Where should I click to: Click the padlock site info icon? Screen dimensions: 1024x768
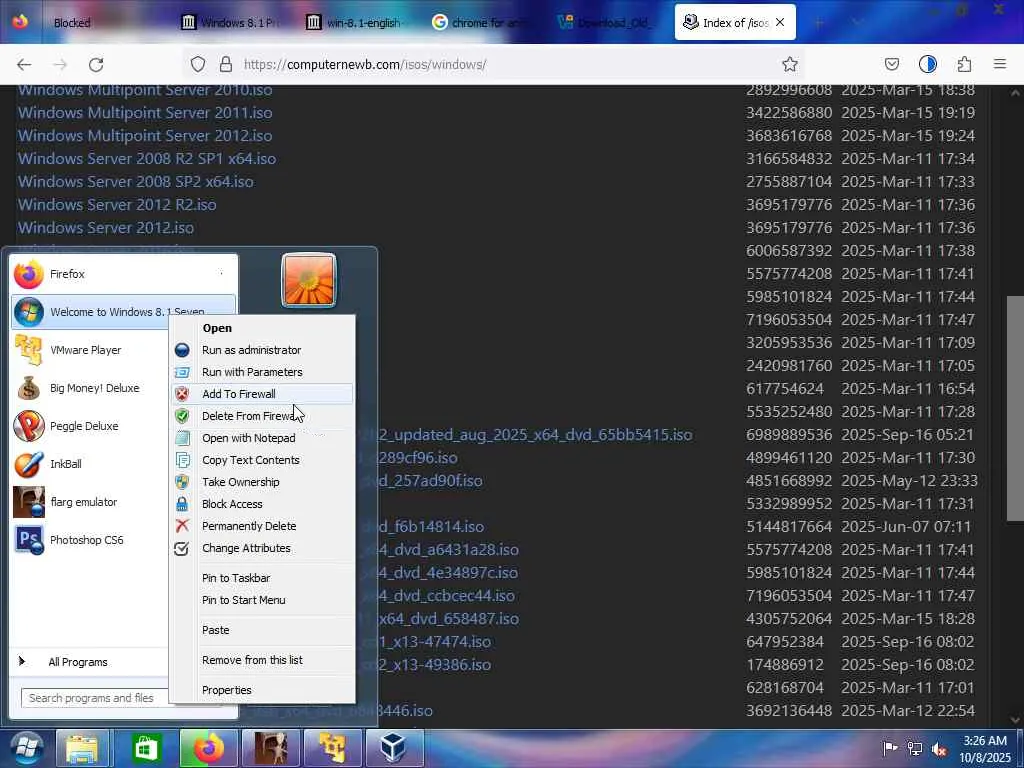click(226, 64)
